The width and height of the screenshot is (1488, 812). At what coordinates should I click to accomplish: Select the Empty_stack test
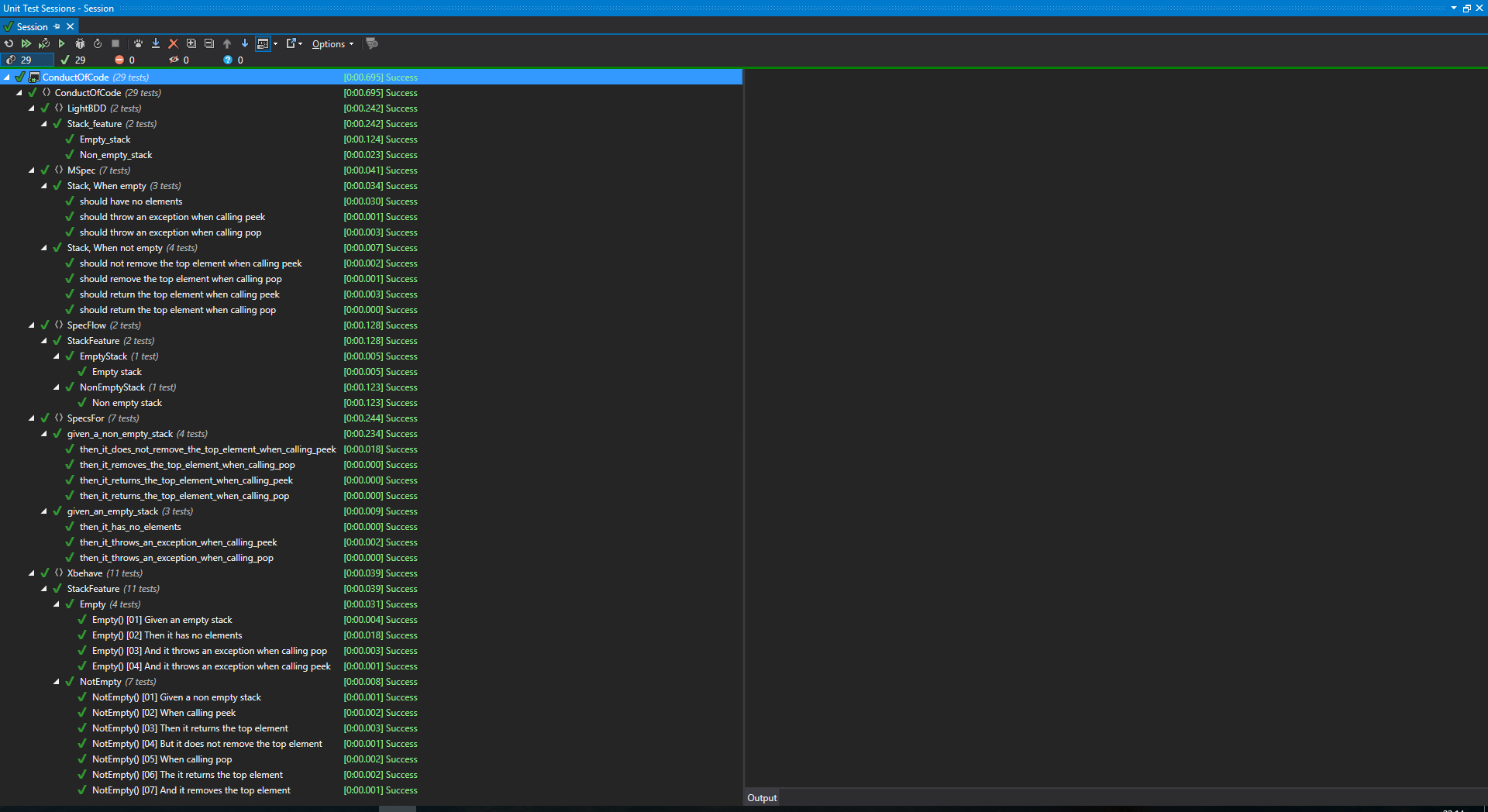[x=105, y=139]
